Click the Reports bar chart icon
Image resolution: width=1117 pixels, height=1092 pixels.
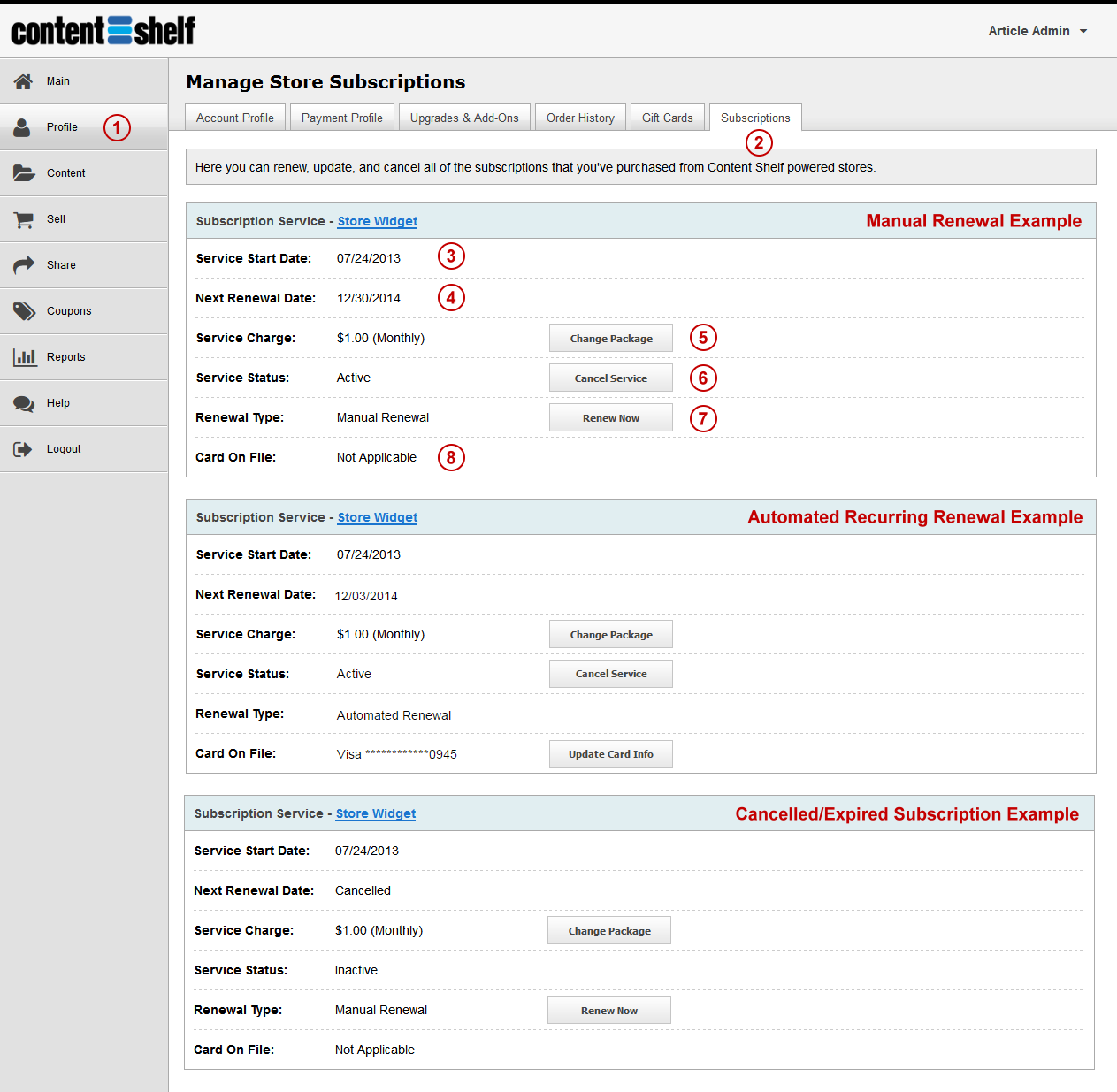point(25,357)
